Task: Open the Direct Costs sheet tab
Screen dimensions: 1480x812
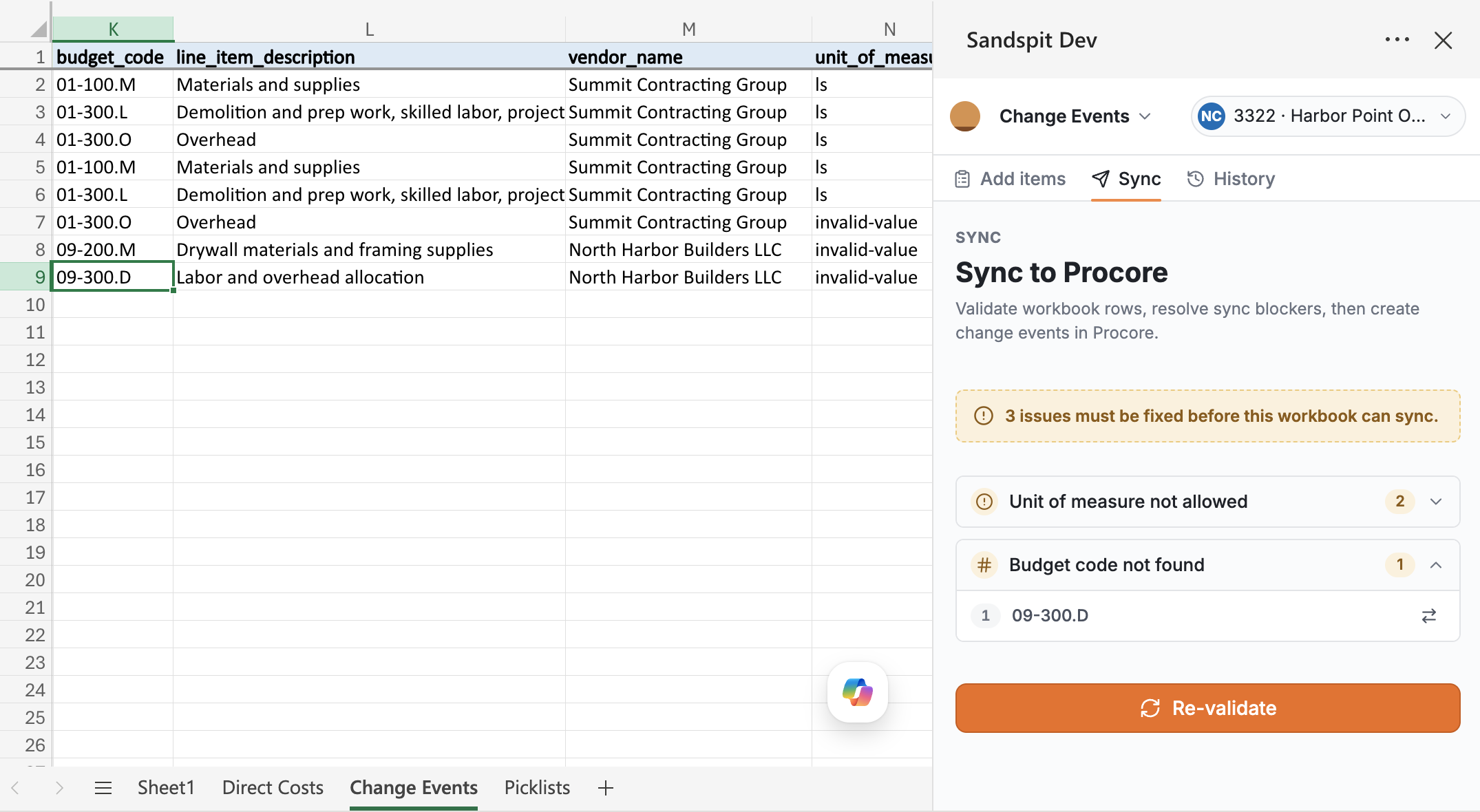Action: pos(273,788)
